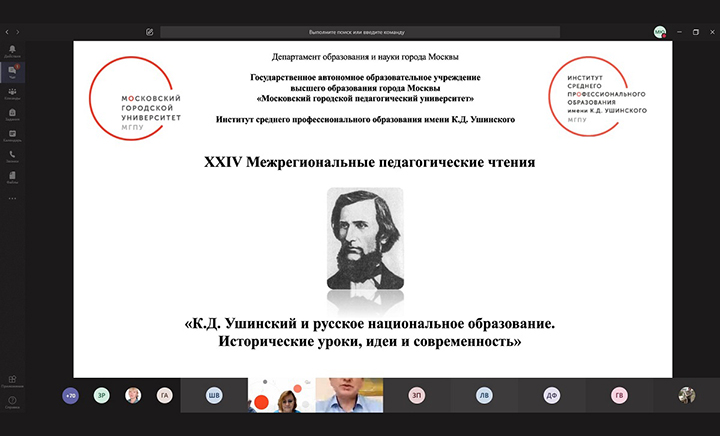
Task: Open the Activity bell in the sidebar
Action: coord(12,50)
